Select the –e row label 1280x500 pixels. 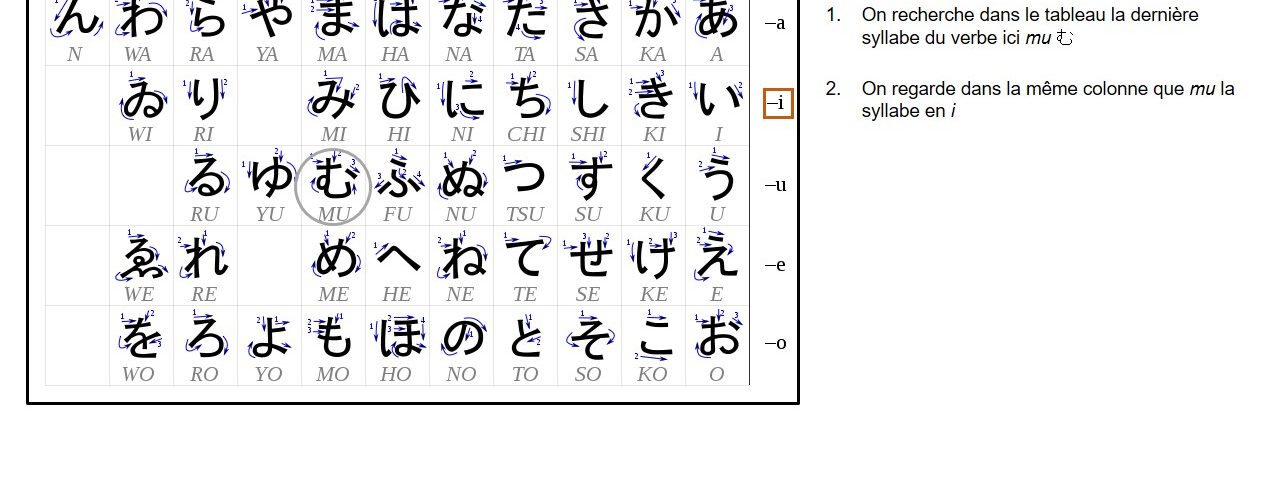pyautogui.click(x=775, y=265)
